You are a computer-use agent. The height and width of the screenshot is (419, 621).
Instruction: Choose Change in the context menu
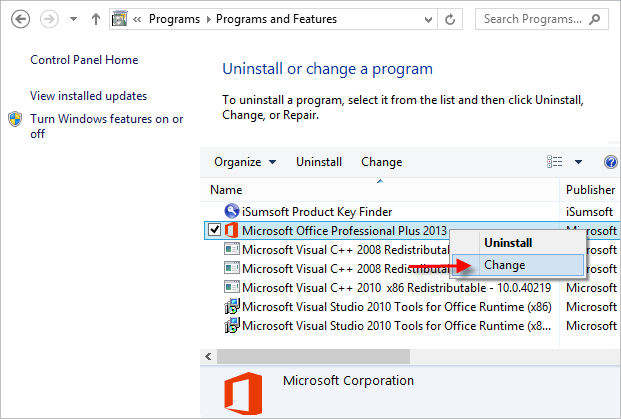tap(518, 265)
